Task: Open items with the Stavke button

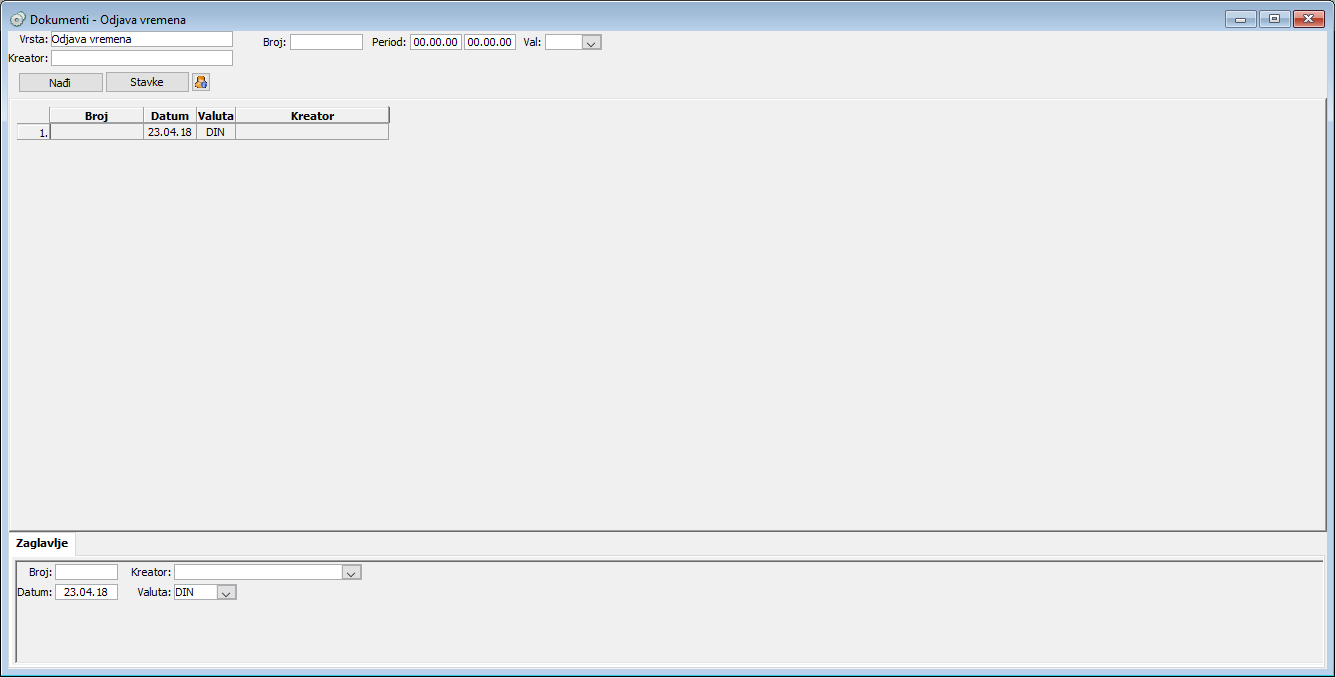Action: pyautogui.click(x=147, y=82)
